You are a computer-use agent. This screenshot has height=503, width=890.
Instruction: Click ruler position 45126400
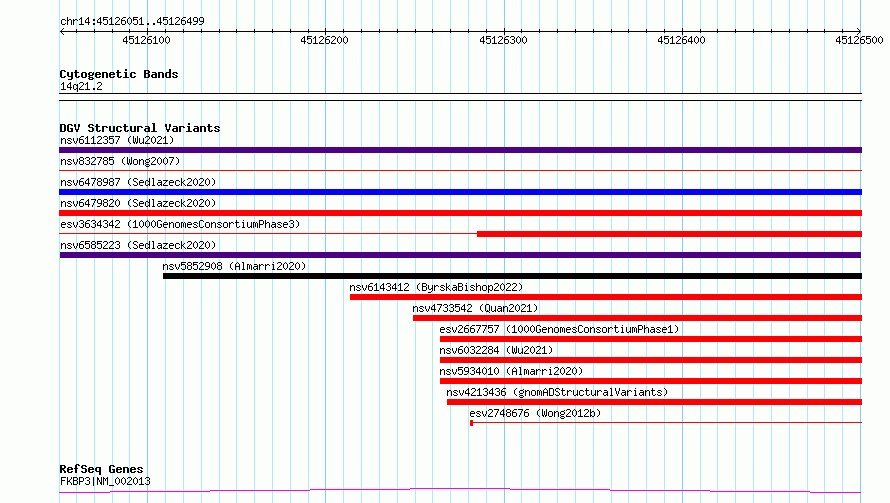[x=682, y=40]
